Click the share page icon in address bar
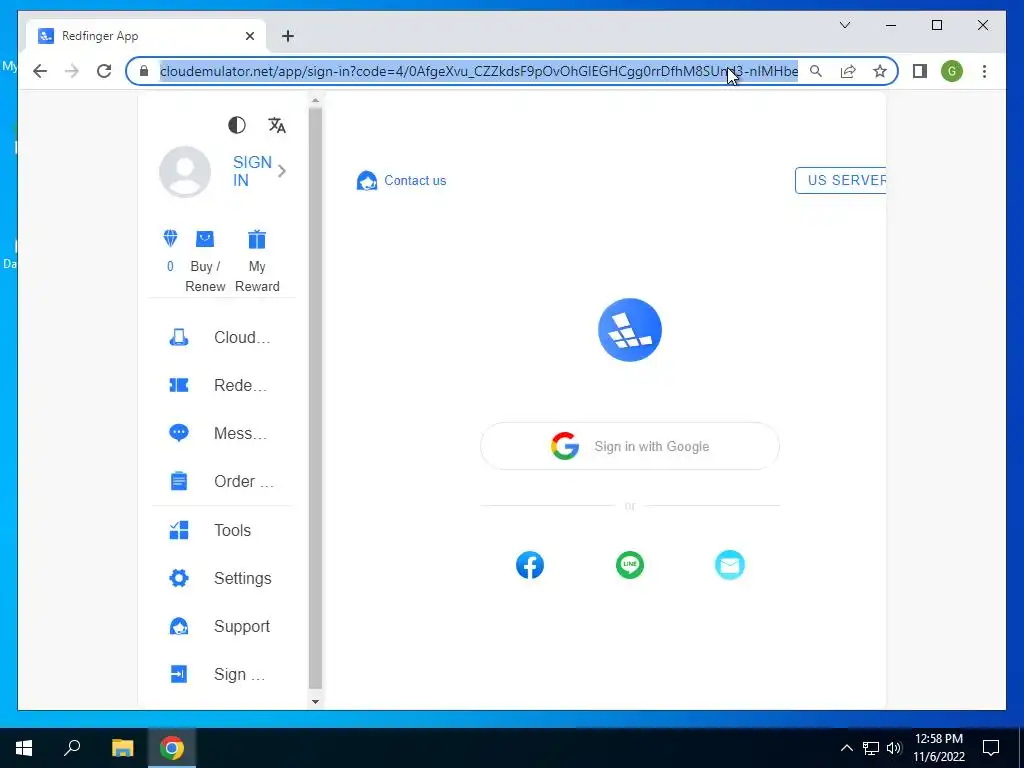Image resolution: width=1024 pixels, height=768 pixels. coord(848,71)
